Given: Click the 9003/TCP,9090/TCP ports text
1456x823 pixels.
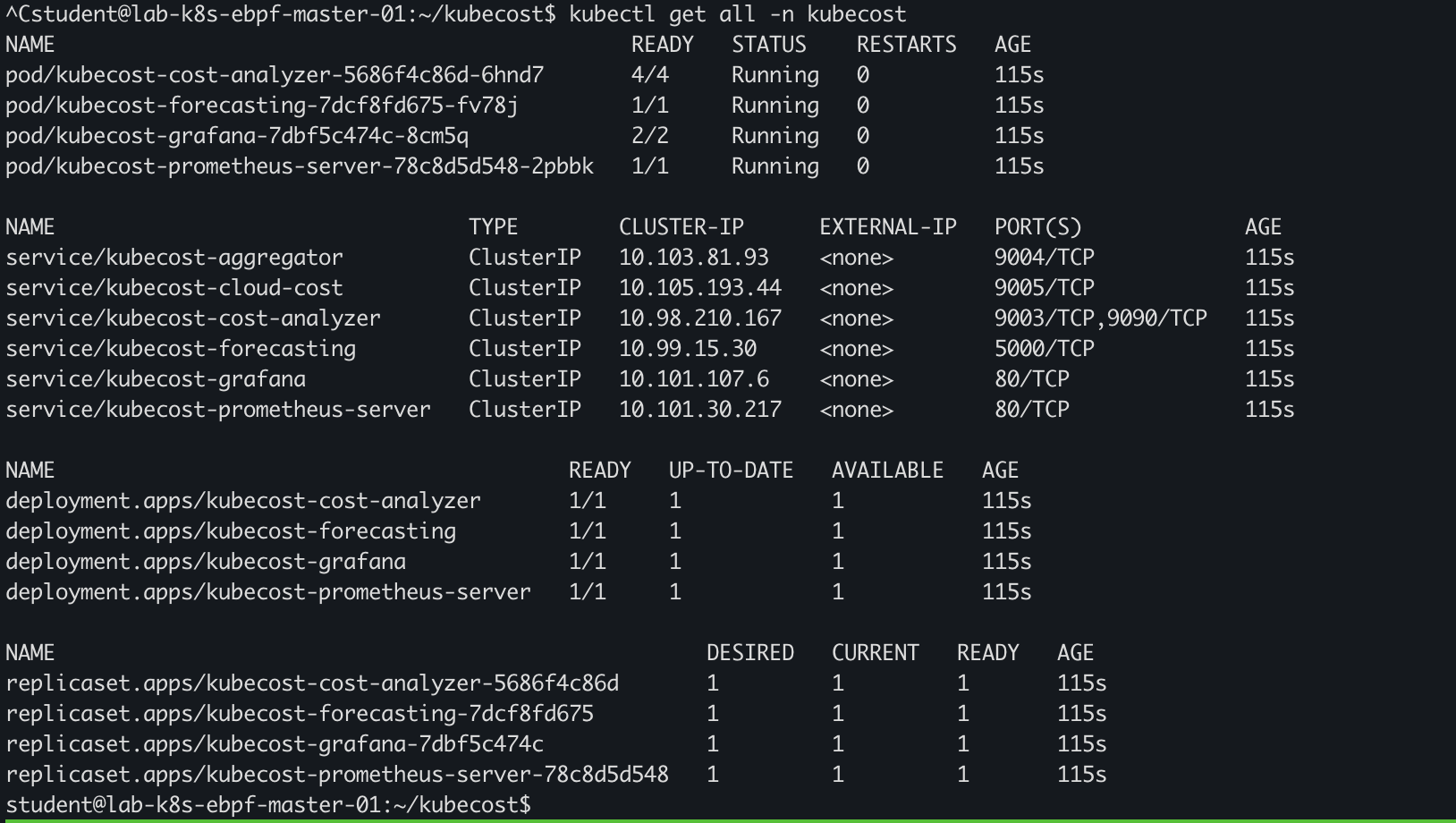Looking at the screenshot, I should click(1100, 318).
